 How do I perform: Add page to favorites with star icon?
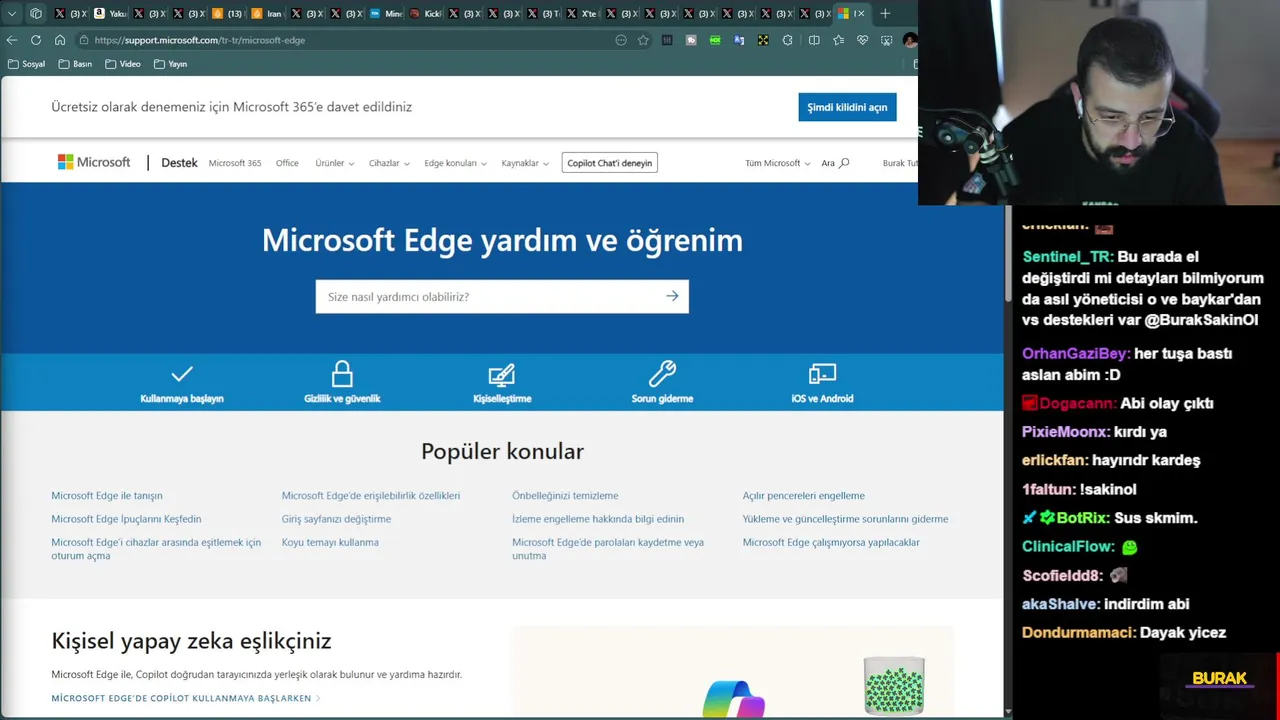[x=643, y=40]
